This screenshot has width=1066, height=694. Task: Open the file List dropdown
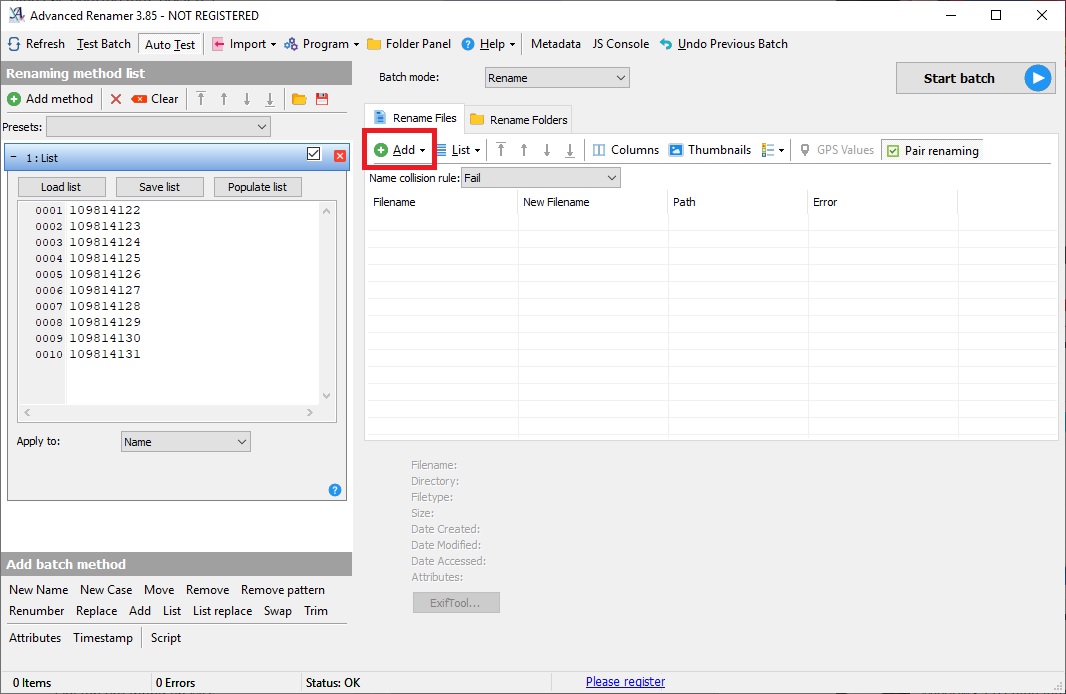click(458, 150)
